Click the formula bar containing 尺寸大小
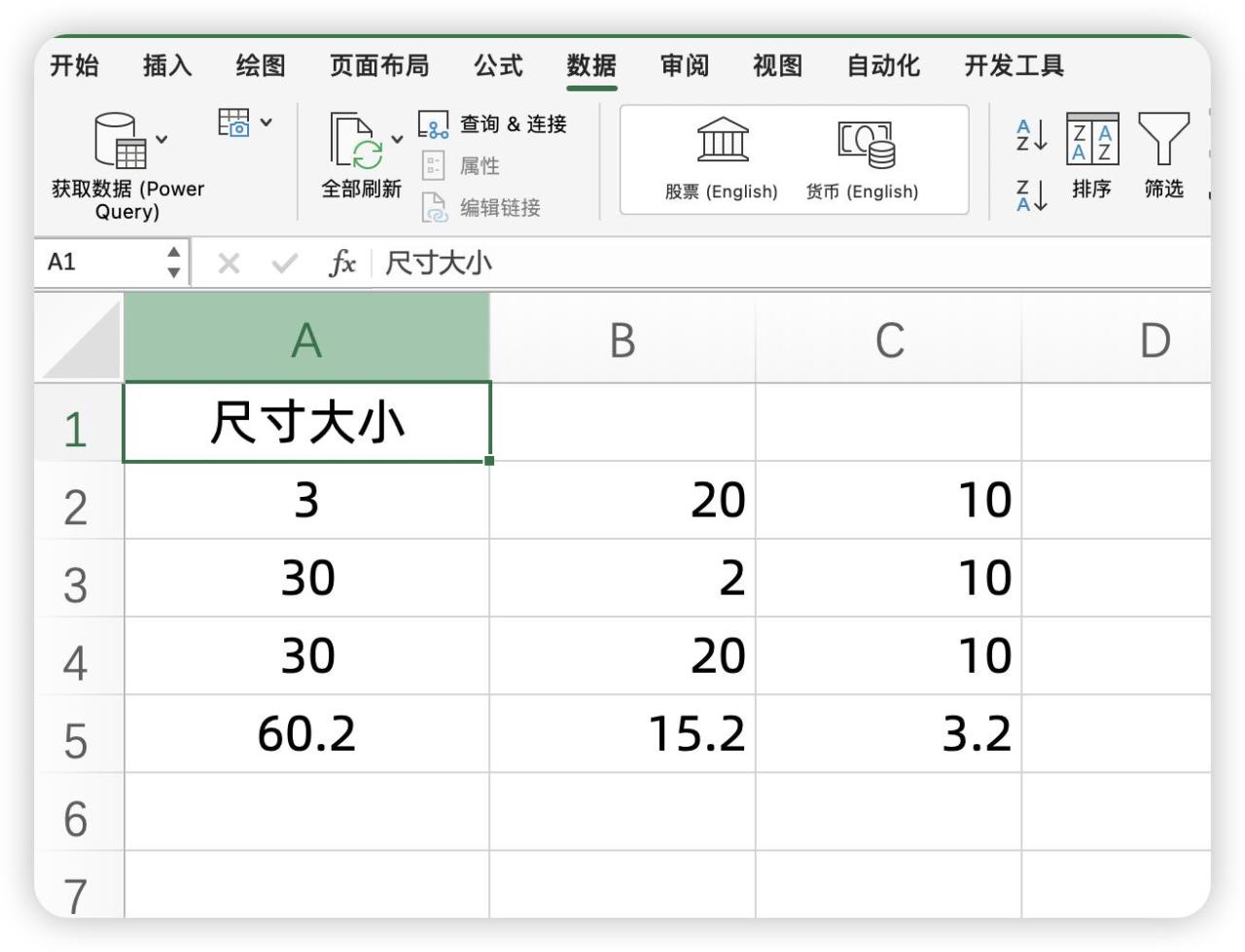The width and height of the screenshot is (1245, 952). [x=790, y=264]
